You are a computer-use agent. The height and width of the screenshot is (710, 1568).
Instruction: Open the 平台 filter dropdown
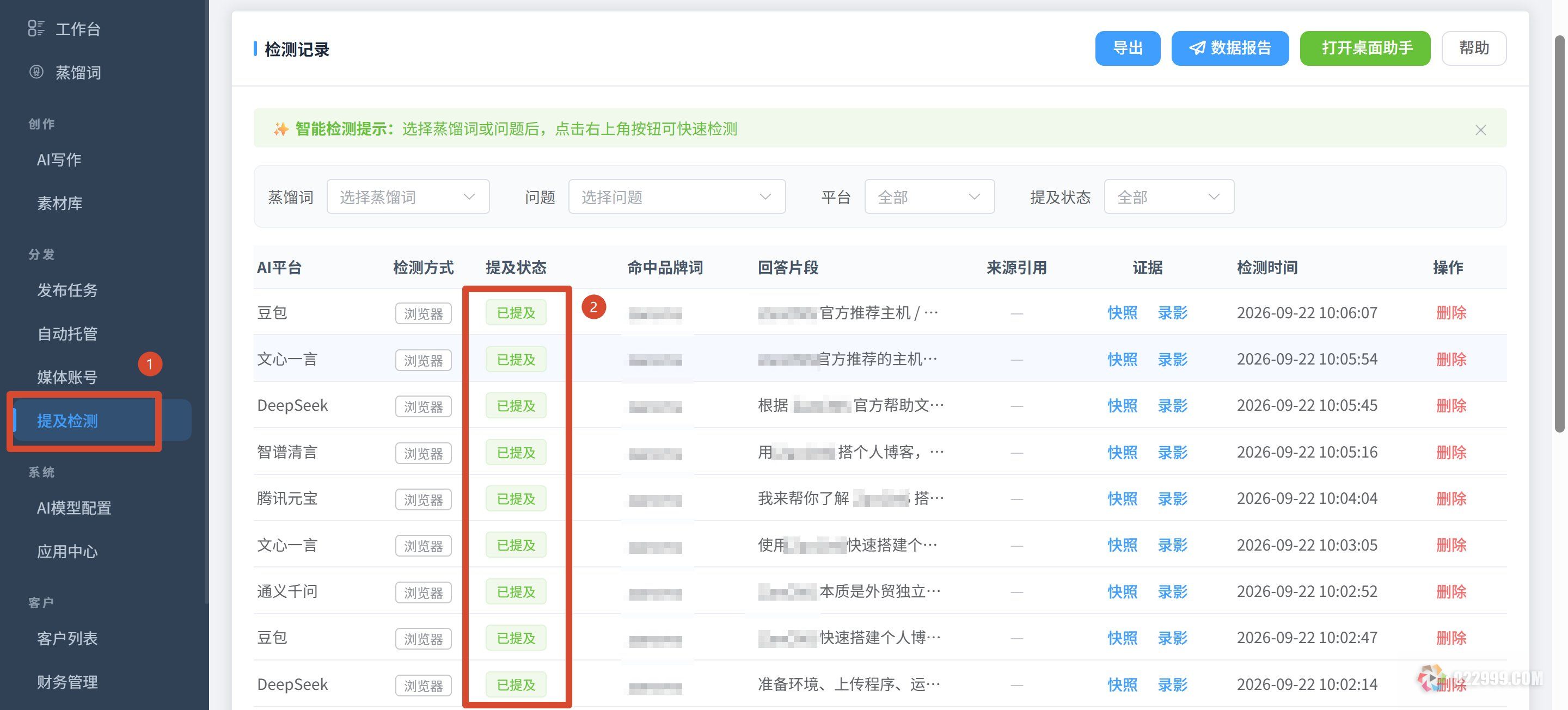929,196
